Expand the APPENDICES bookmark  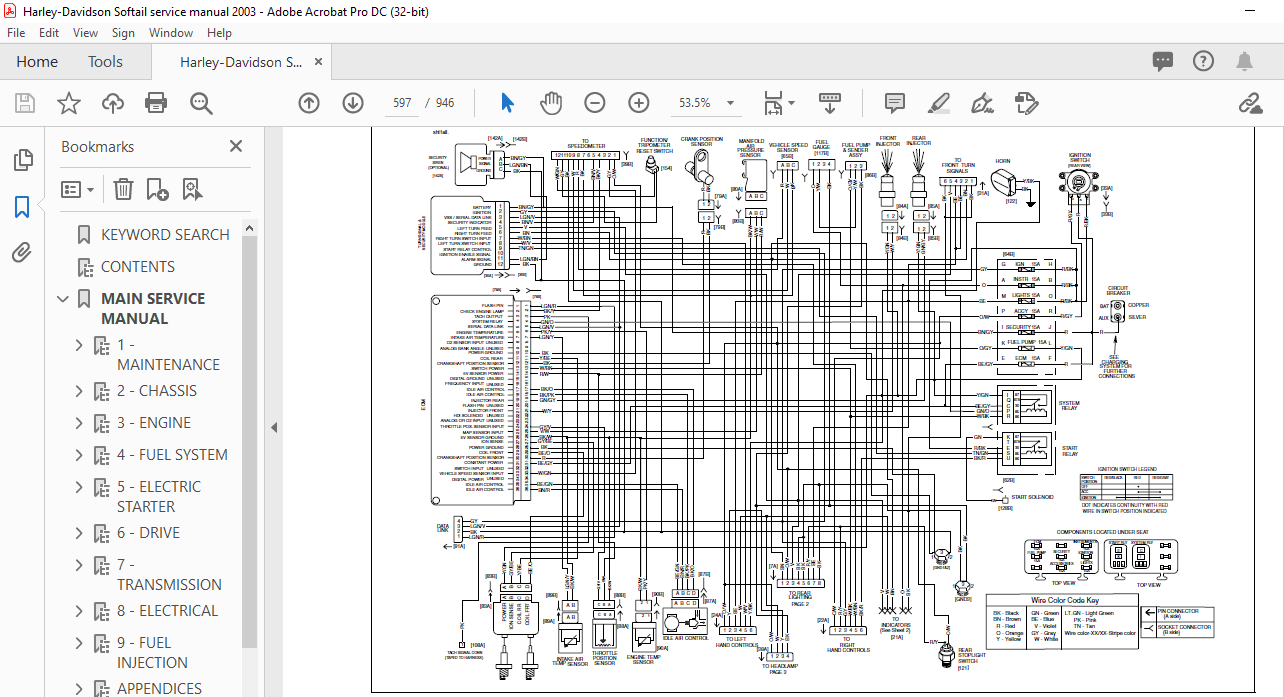pos(80,689)
